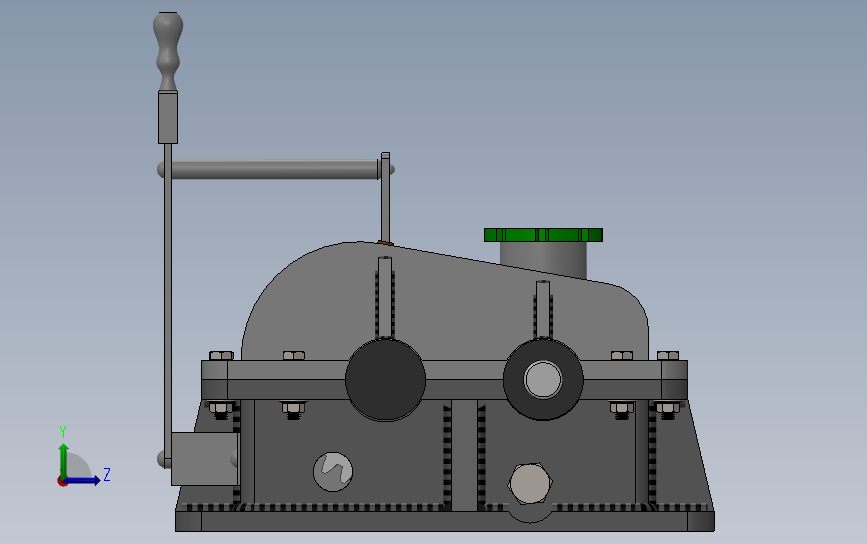The width and height of the screenshot is (867, 544).
Task: Select the small box where the lever attaches
Action: [205, 459]
